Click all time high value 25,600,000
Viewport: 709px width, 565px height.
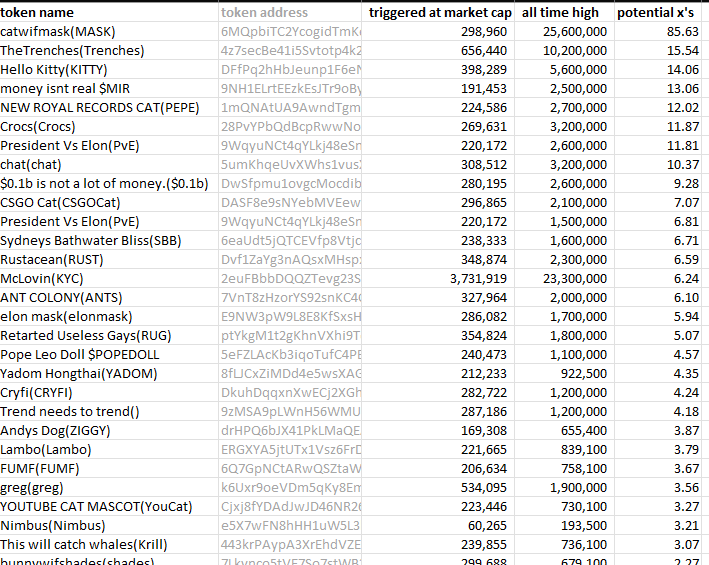click(x=564, y=32)
